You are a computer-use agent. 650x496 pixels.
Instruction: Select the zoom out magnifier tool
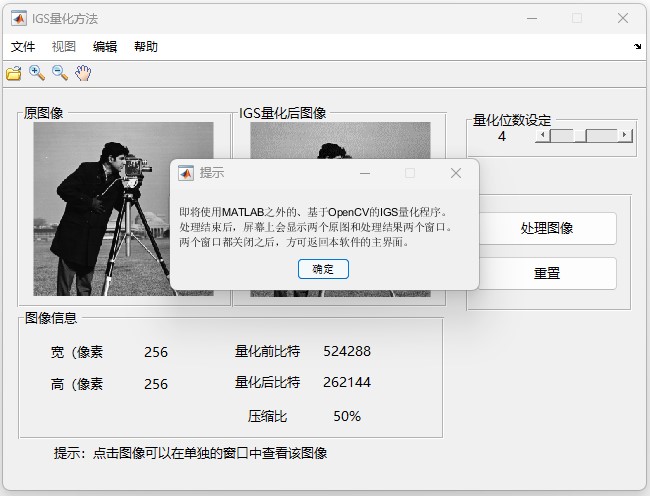coord(60,73)
